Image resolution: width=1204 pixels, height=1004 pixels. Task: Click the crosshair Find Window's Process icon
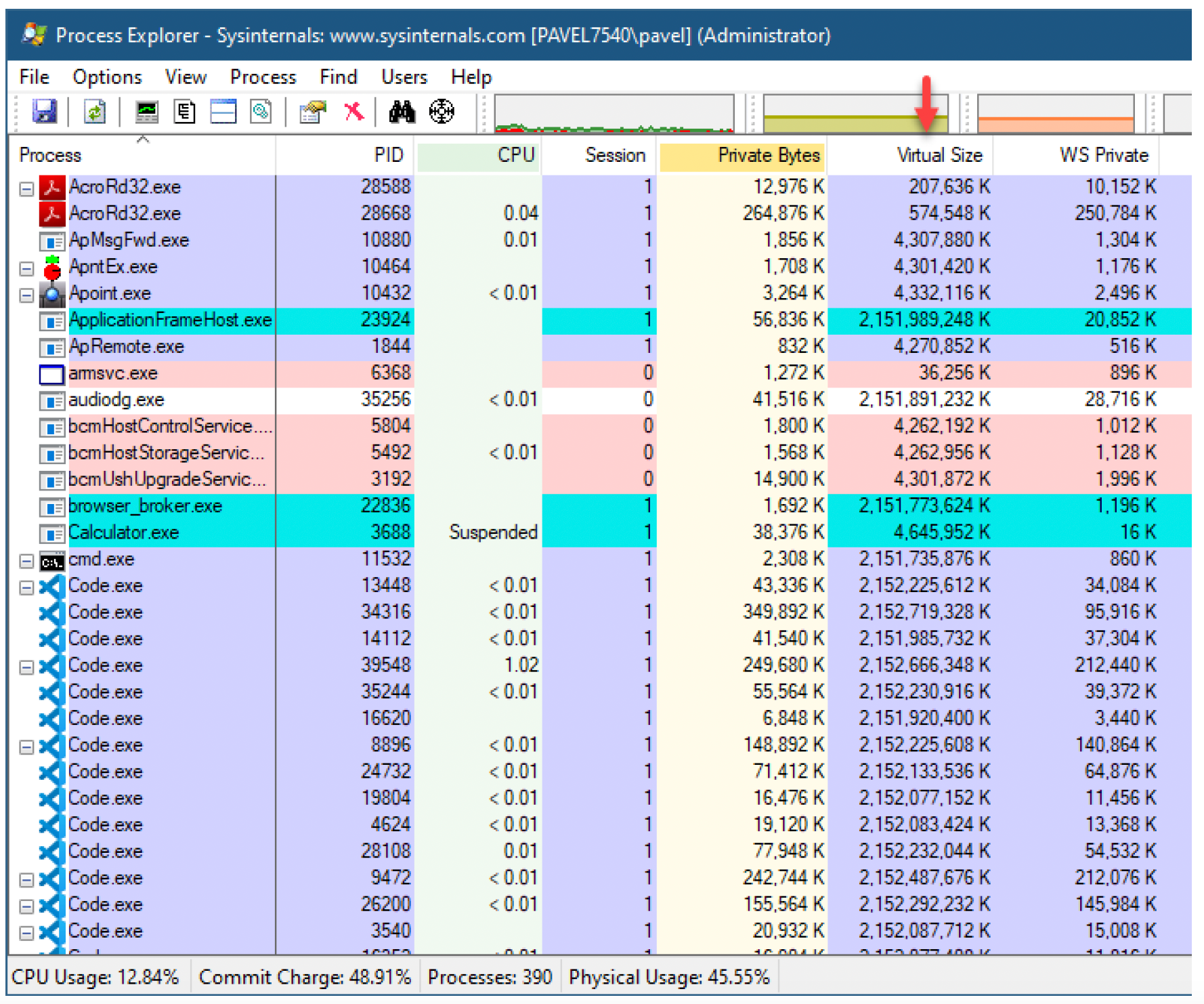click(442, 111)
